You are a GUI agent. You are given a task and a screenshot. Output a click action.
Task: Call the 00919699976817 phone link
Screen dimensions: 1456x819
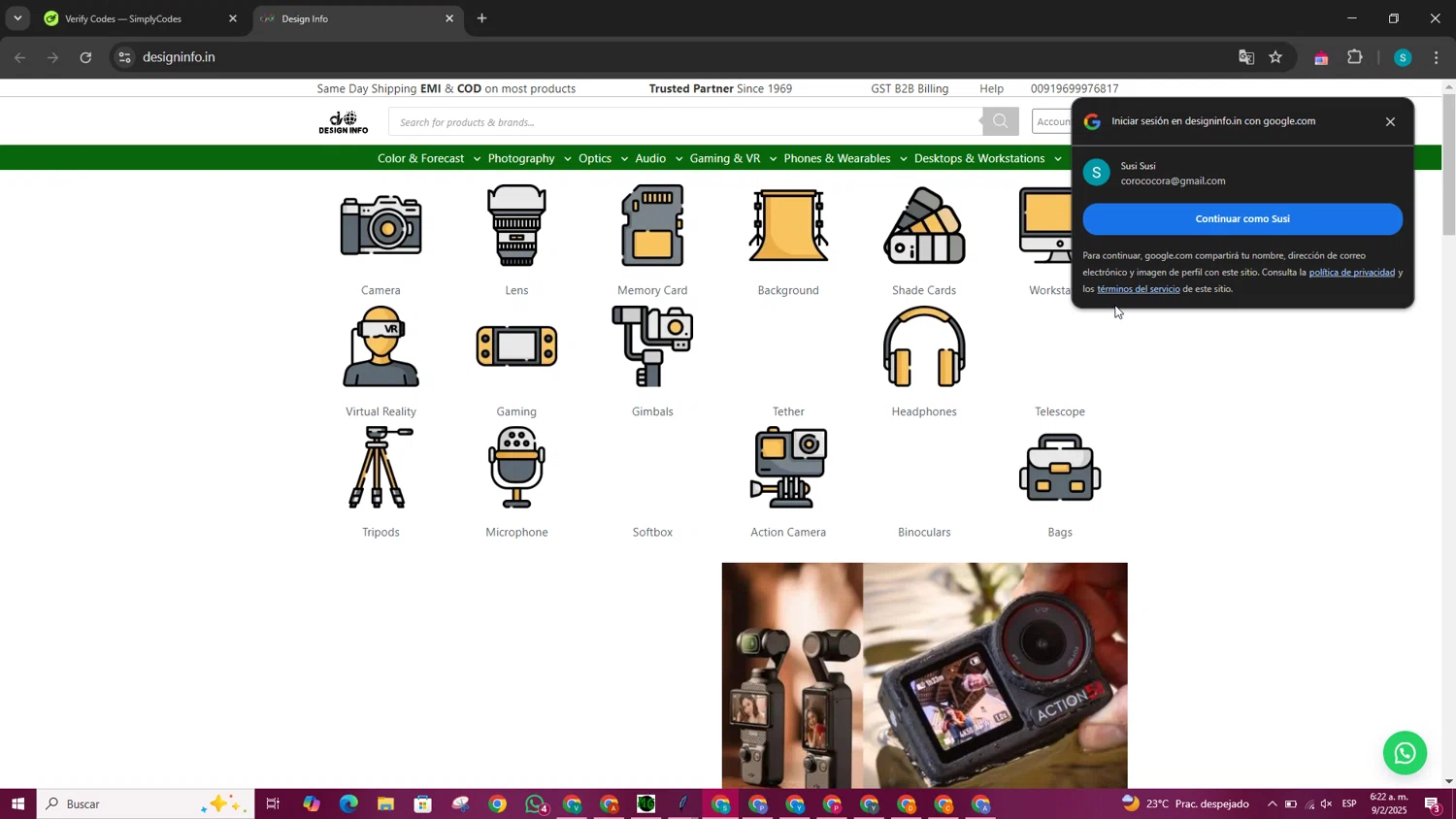click(1075, 88)
